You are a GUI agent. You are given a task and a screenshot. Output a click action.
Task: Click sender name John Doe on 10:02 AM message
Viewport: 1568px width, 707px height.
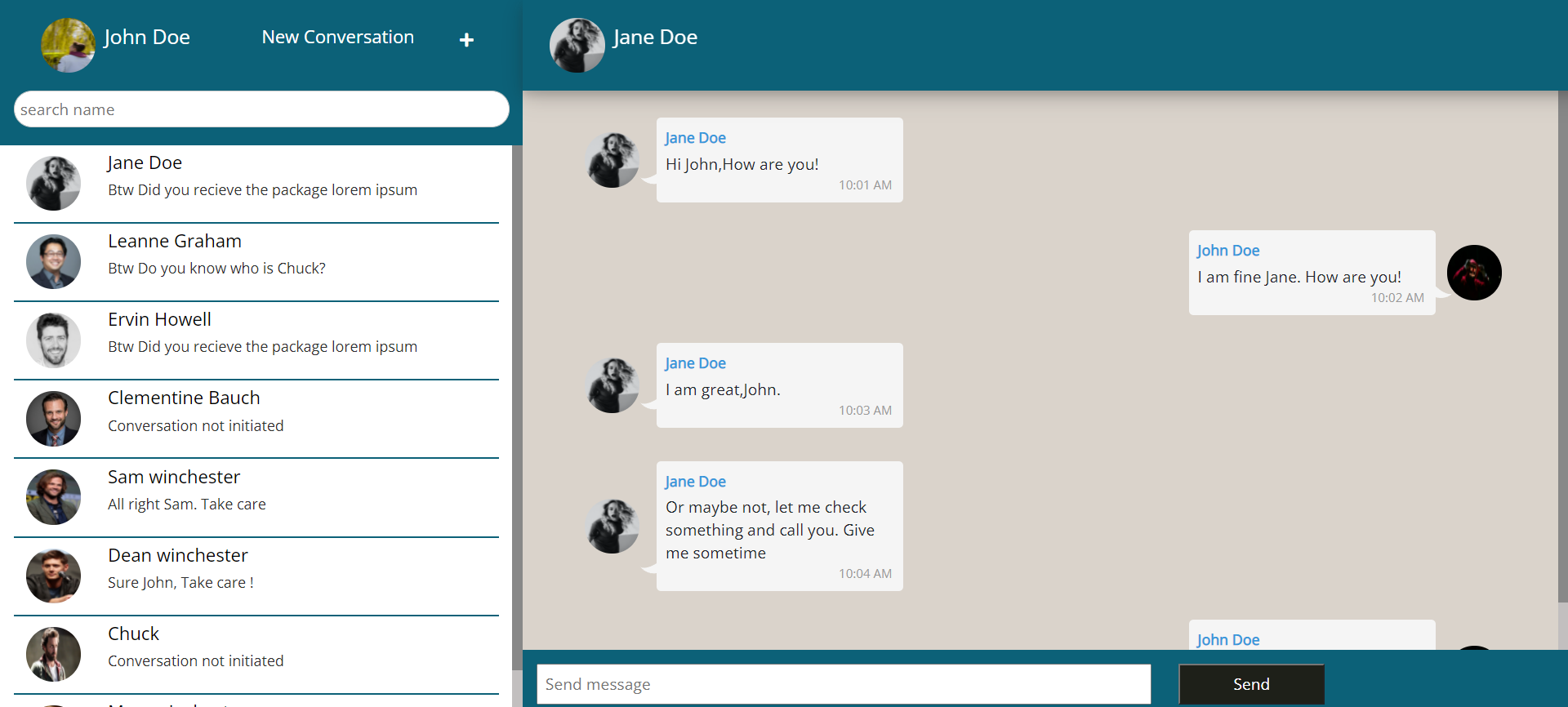1228,251
